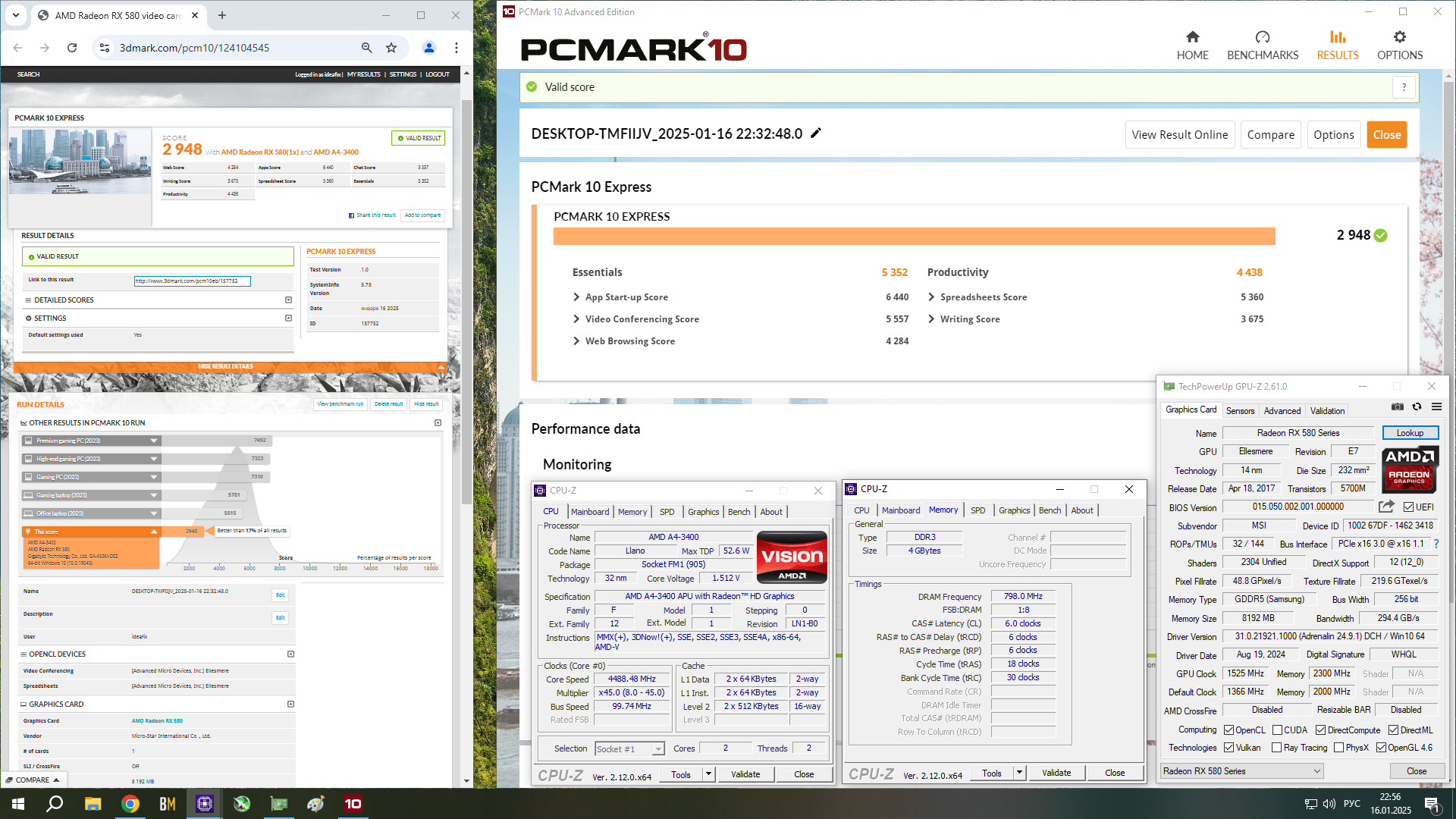Toggle the Ray Tracing checkbox
Image resolution: width=1456 pixels, height=819 pixels.
[x=1277, y=748]
